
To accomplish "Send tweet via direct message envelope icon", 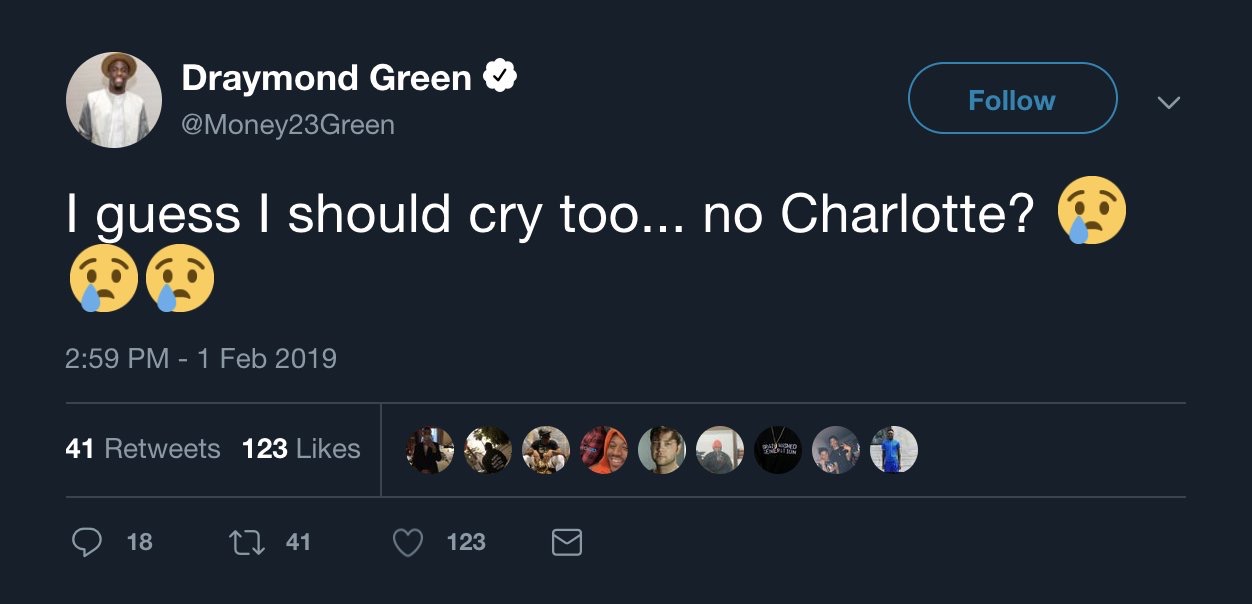I will [x=567, y=542].
